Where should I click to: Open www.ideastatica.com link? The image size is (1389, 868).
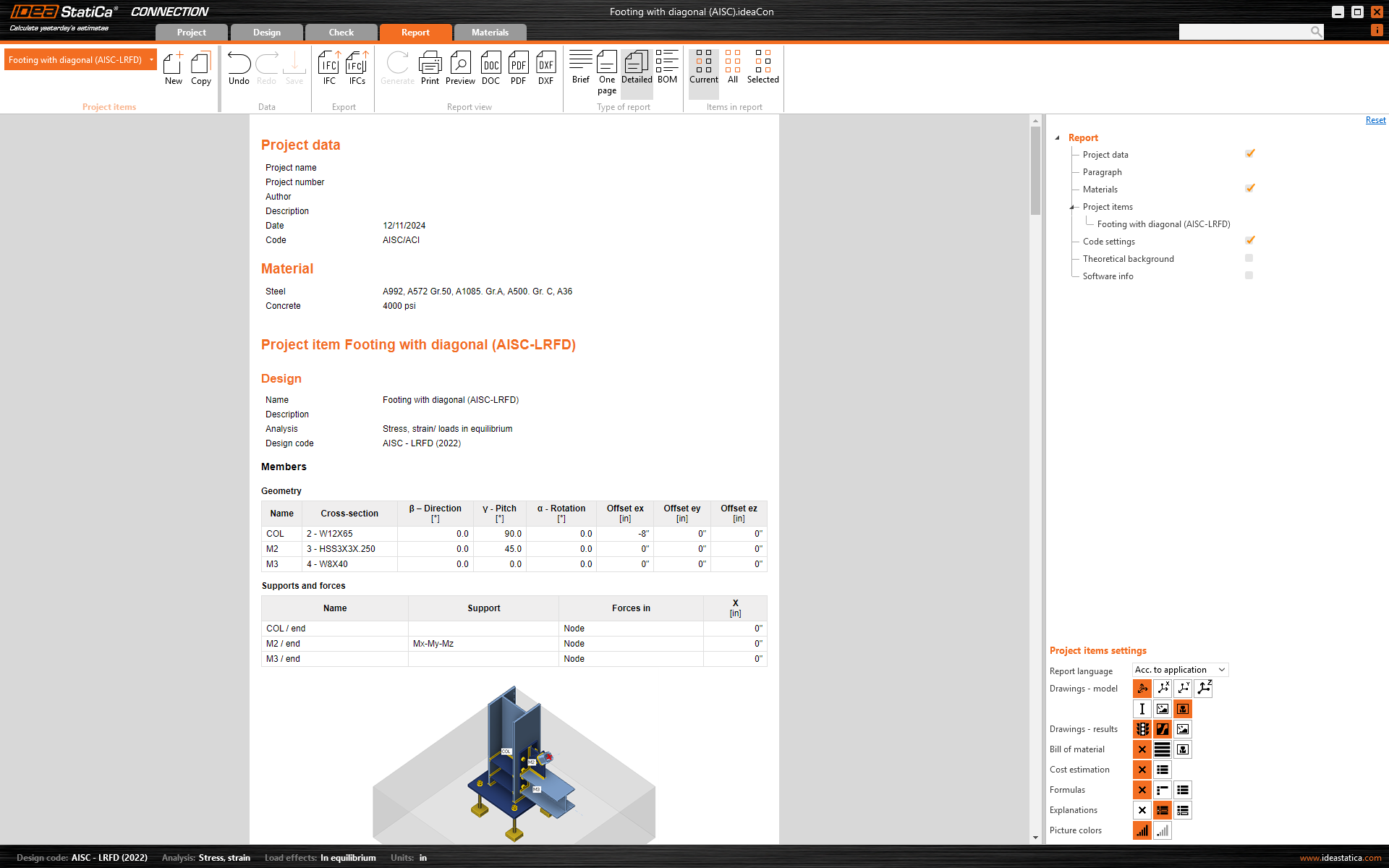click(1340, 858)
